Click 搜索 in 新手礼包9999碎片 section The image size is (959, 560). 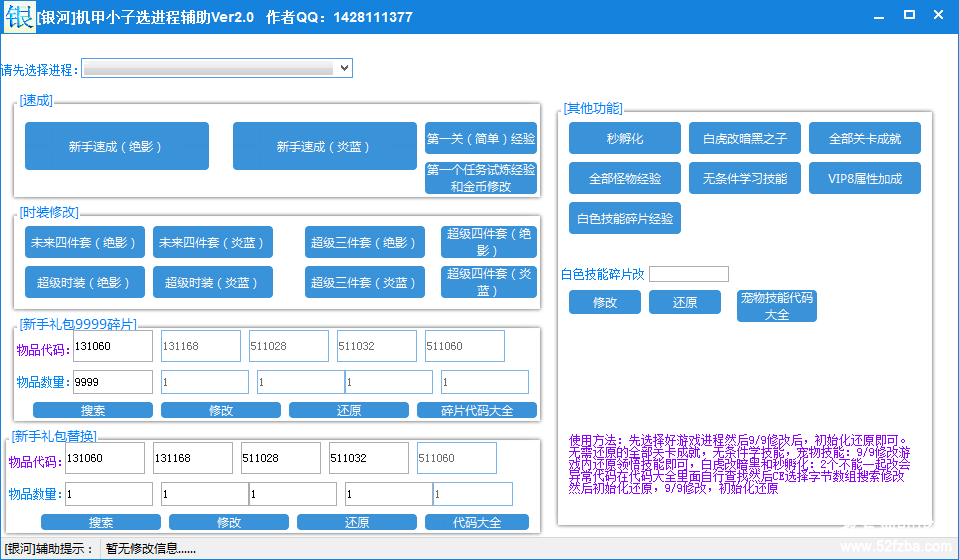pos(93,410)
